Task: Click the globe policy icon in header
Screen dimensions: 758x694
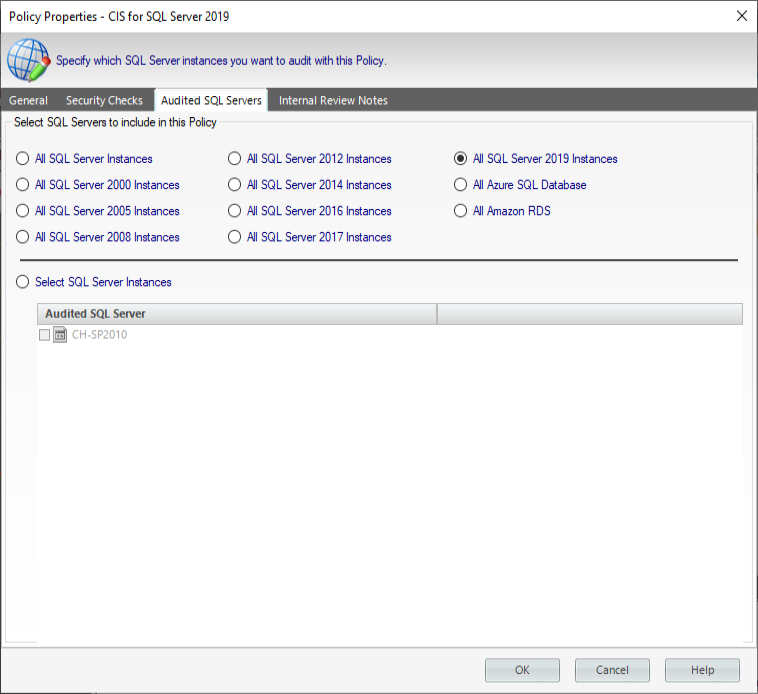Action: 29,60
